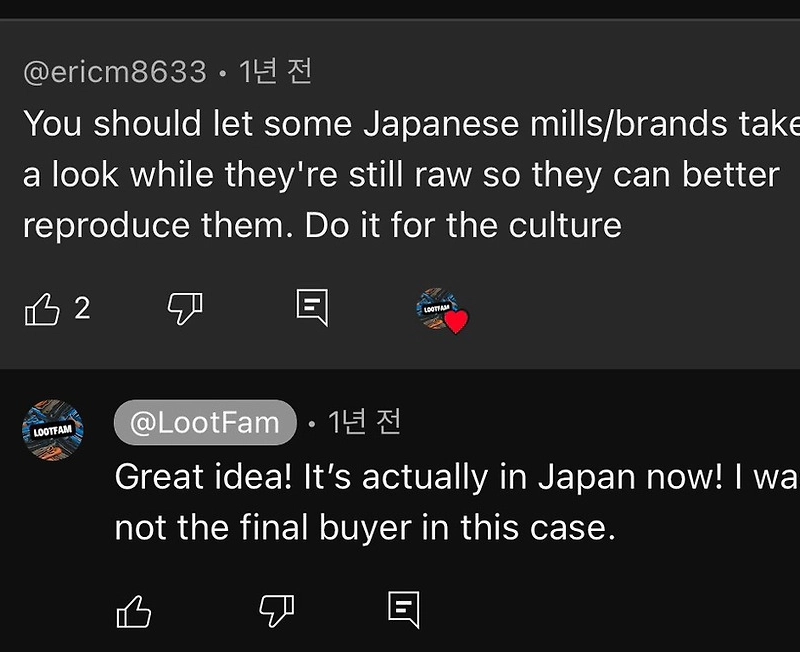Open the @ericm8633 user profile
Viewport: 800px width, 652px height.
pyautogui.click(x=115, y=72)
